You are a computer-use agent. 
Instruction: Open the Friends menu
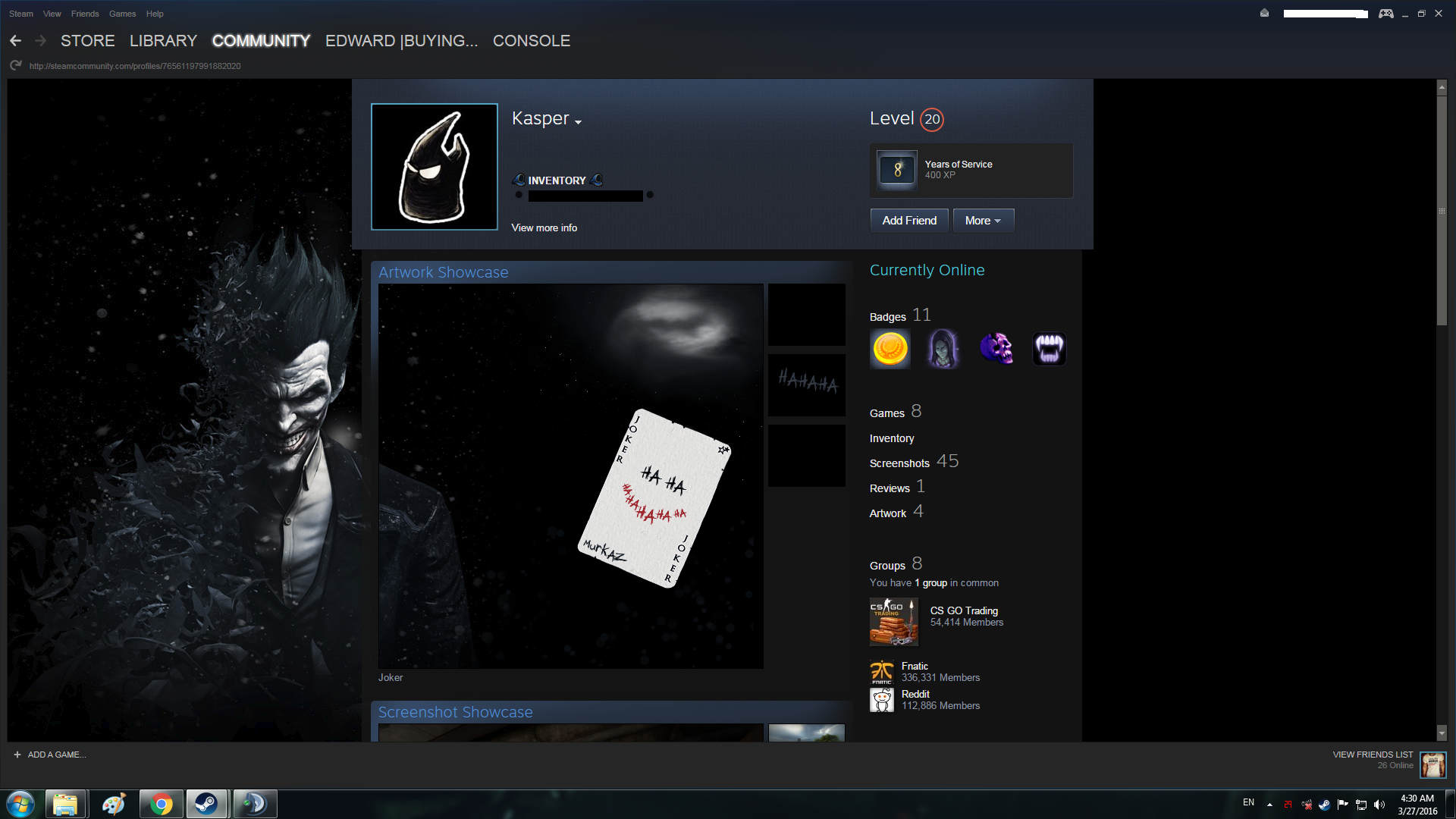[x=85, y=14]
